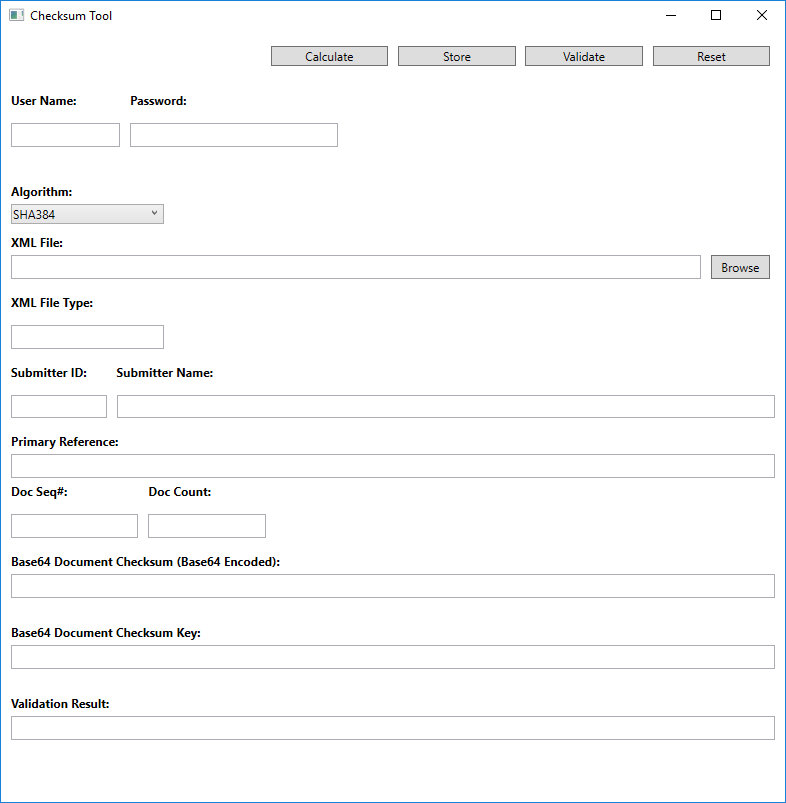Click the Validation Result text box
This screenshot has height=803, width=786.
tap(392, 728)
